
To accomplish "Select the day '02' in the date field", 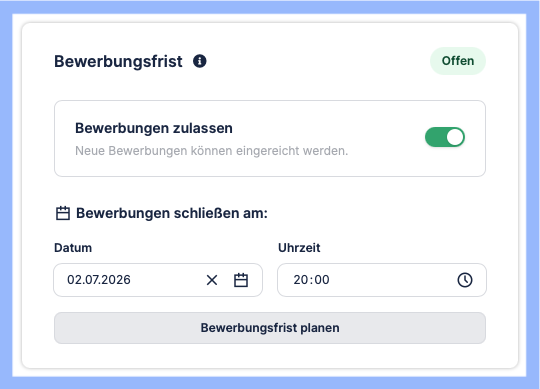I will 74,280.
